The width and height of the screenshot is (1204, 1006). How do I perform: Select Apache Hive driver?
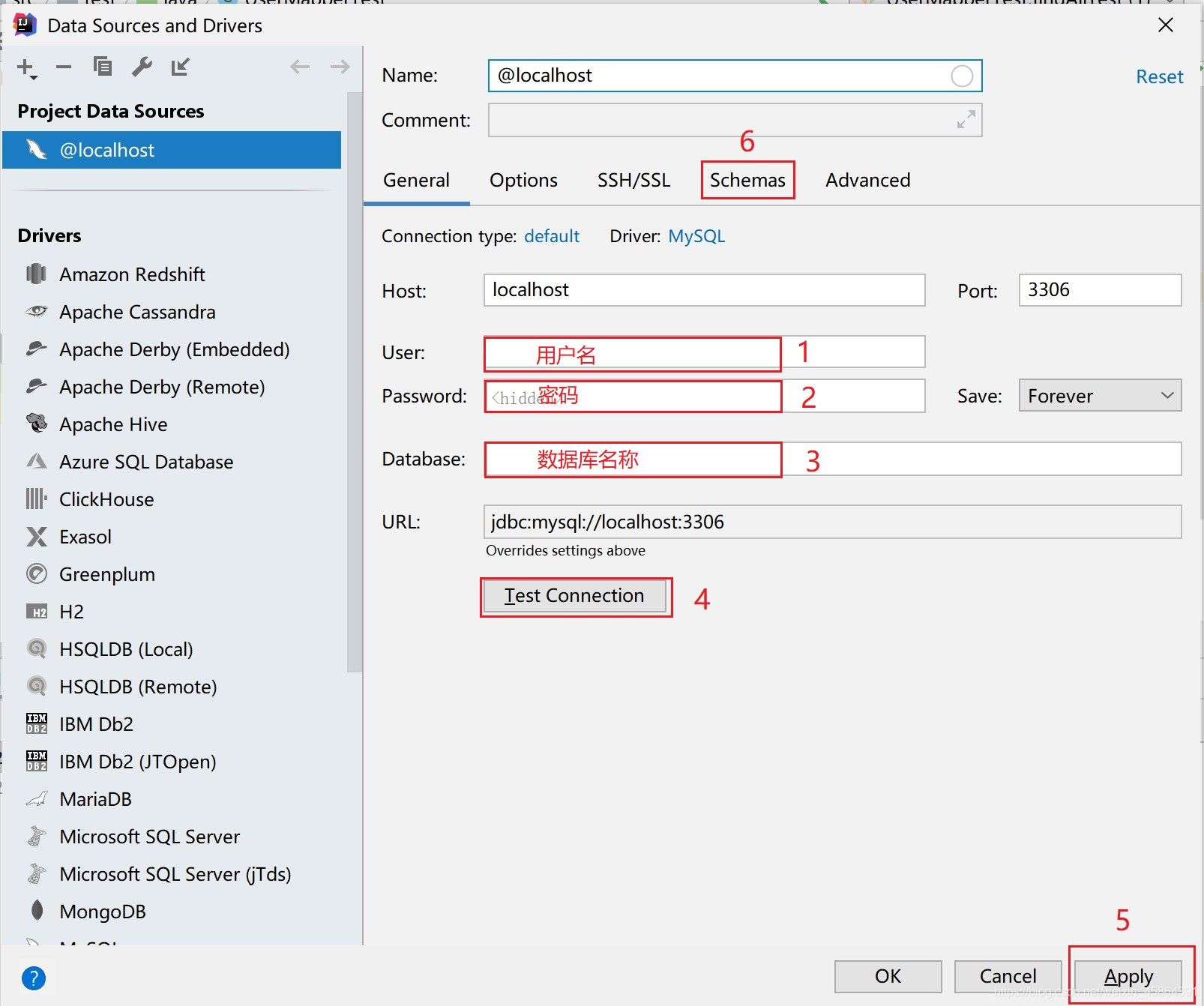(x=172, y=424)
